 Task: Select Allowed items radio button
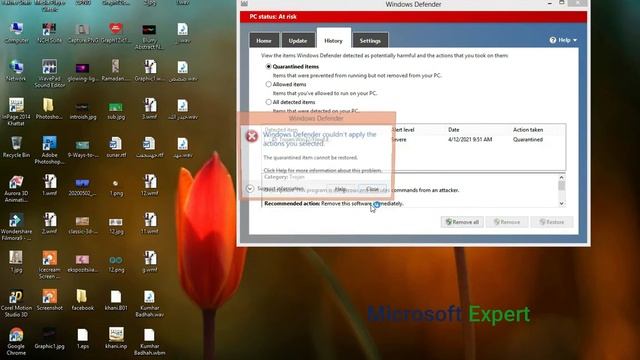point(268,84)
